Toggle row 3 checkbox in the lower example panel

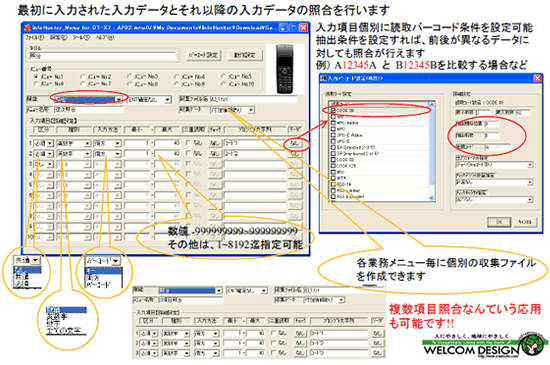click(274, 353)
